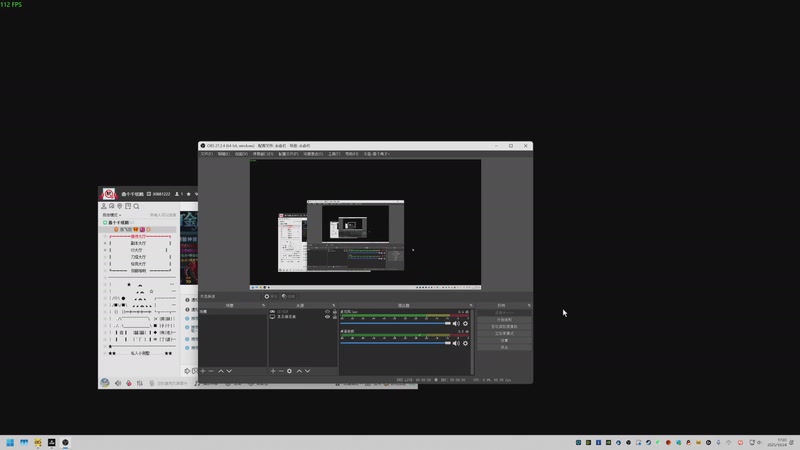
Task: Open the Profile menu in OBS
Action: (x=288, y=154)
